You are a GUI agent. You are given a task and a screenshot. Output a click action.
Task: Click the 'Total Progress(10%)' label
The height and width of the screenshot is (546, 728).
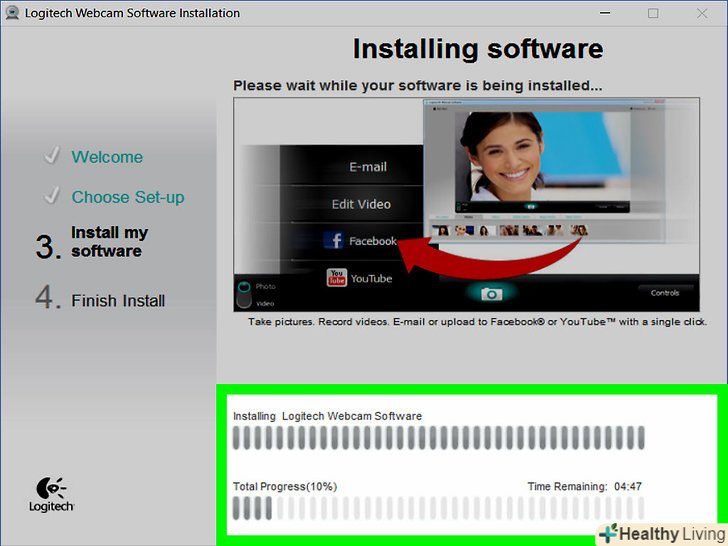click(285, 487)
